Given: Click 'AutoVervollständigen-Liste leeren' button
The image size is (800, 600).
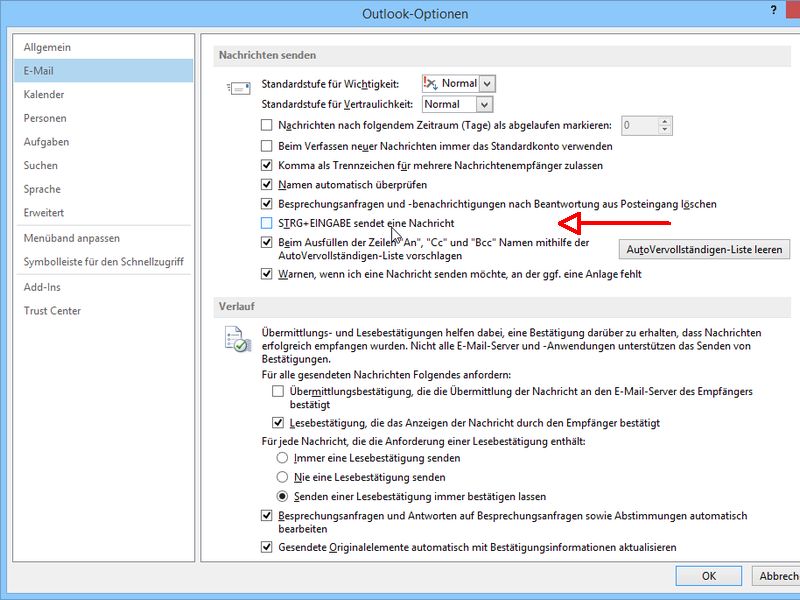Looking at the screenshot, I should [704, 249].
